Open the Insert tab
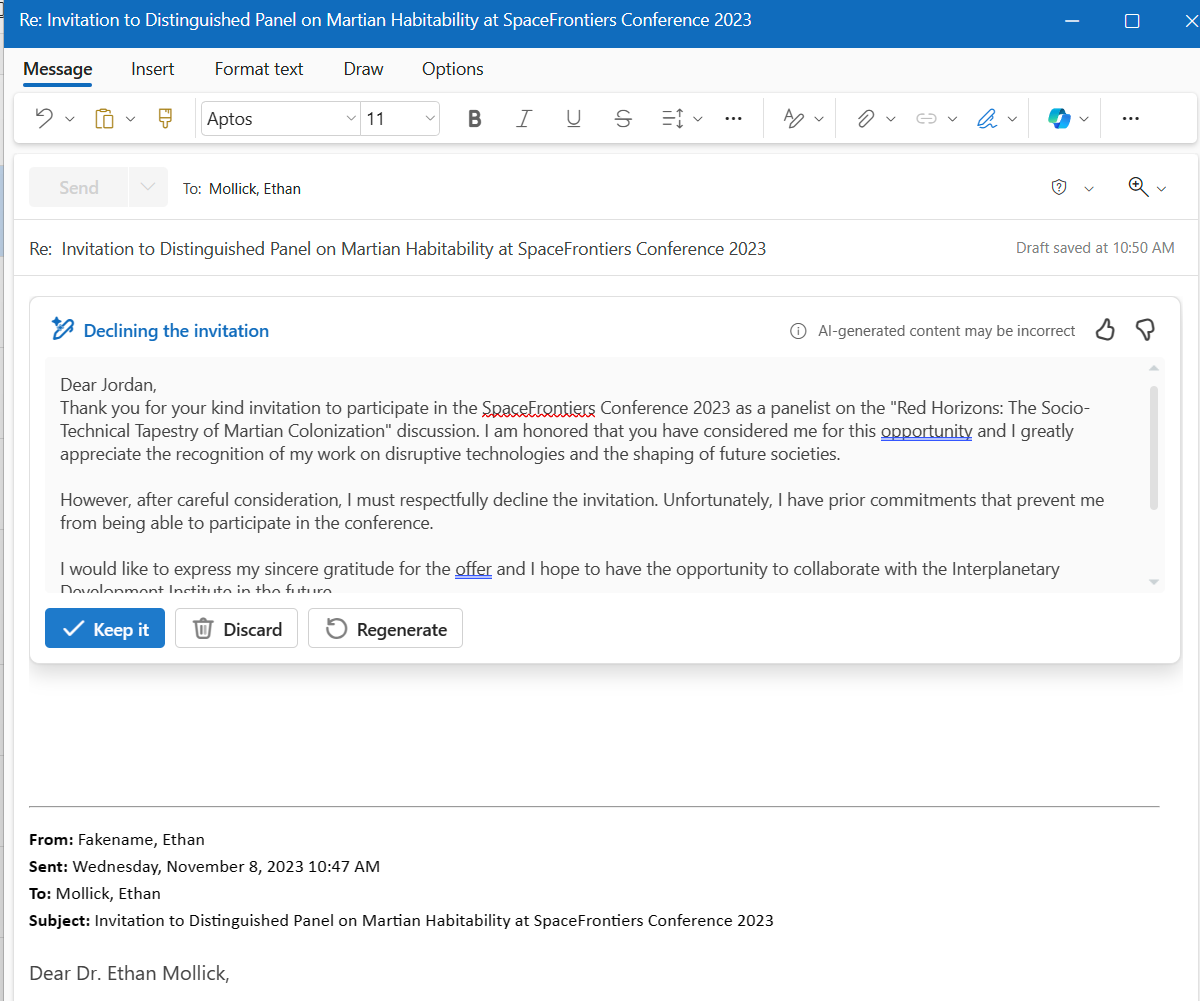Screen dimensions: 1200x1001 (x=152, y=69)
